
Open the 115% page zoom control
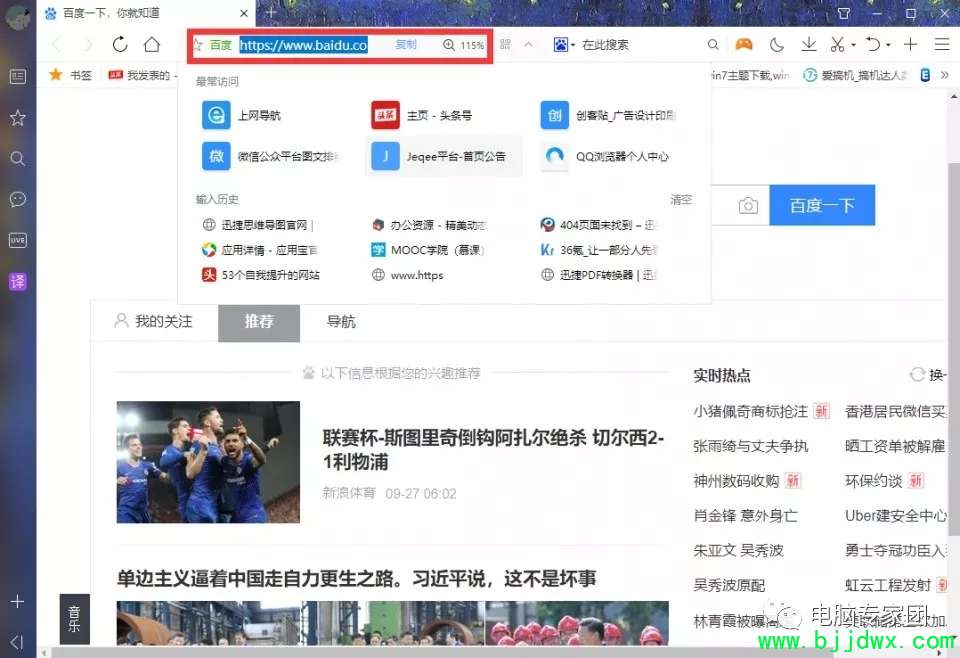pos(463,45)
